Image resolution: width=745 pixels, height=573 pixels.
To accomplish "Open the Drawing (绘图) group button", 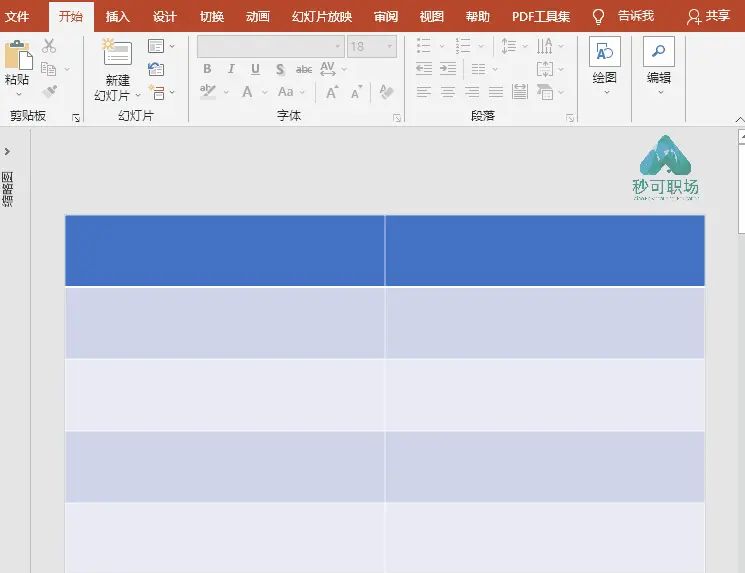I will click(605, 65).
